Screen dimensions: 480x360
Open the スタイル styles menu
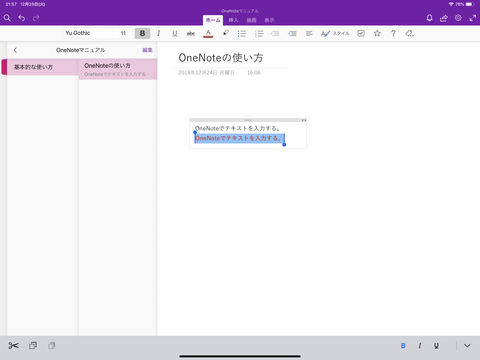click(335, 33)
